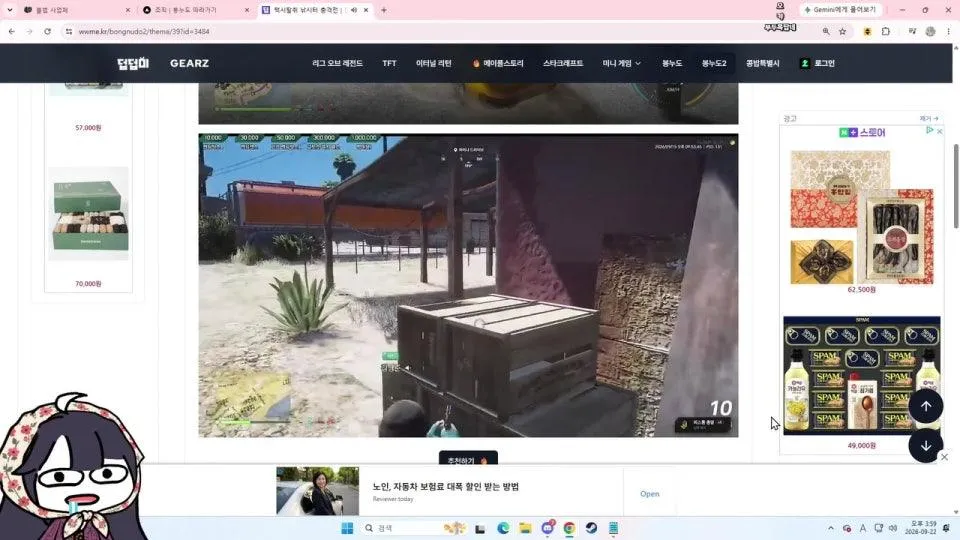Reload the current page
Screen dimensions: 960x540
pyautogui.click(x=47, y=31)
